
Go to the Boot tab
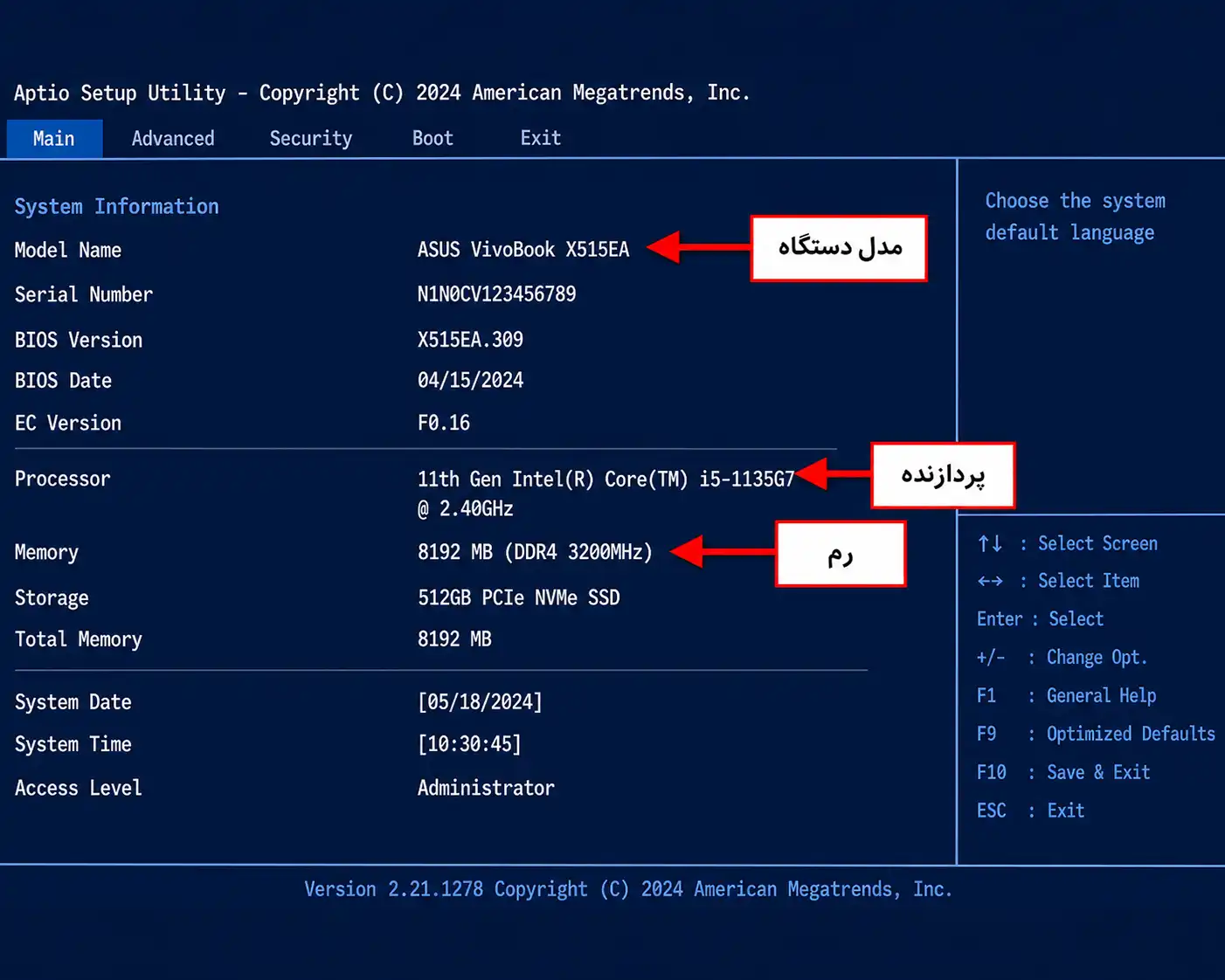pyautogui.click(x=433, y=139)
